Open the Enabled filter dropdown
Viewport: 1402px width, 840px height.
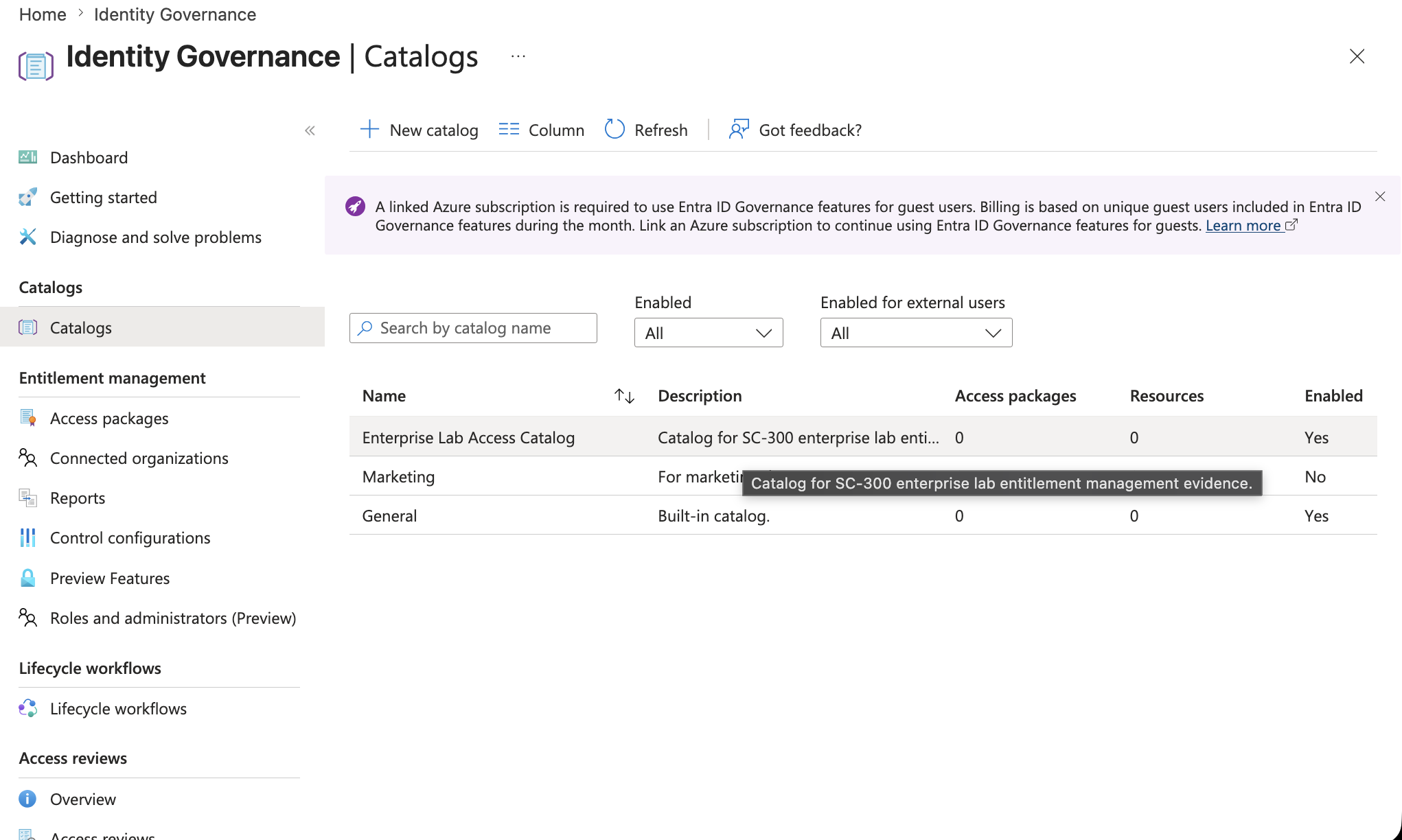click(x=709, y=333)
